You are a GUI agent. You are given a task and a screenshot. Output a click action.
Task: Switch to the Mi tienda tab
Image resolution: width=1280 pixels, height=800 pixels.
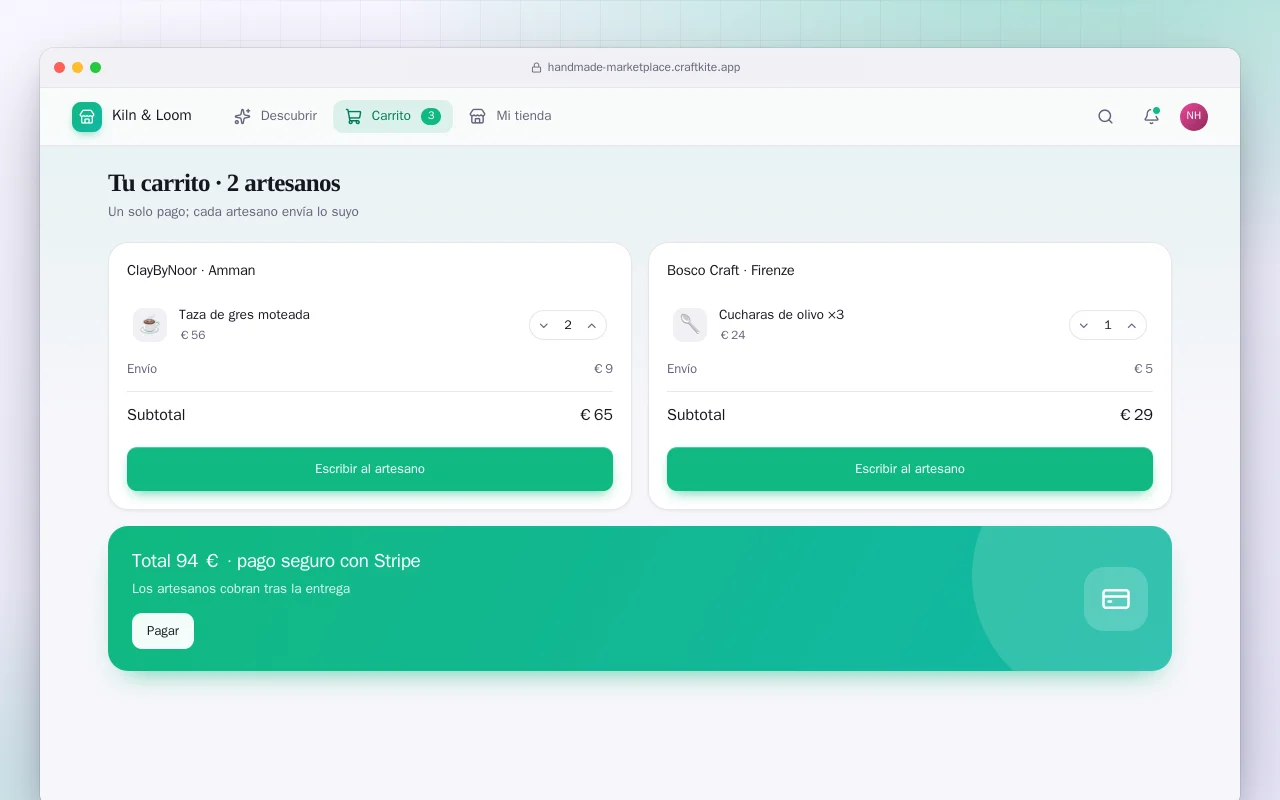(510, 116)
